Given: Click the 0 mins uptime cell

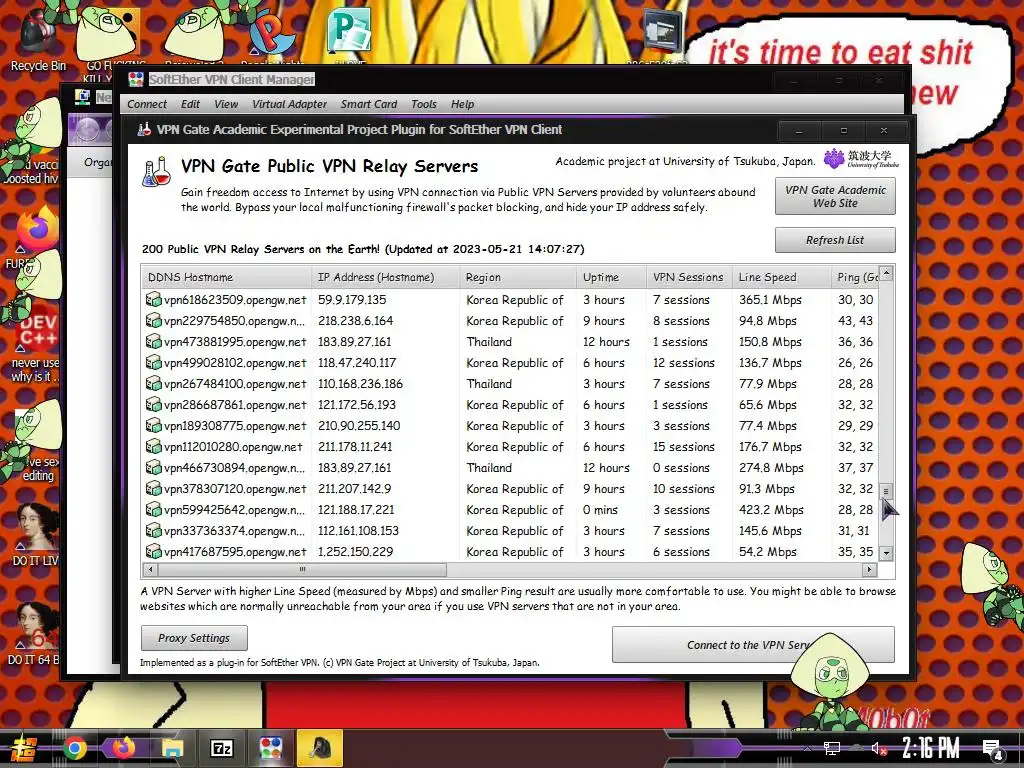Looking at the screenshot, I should point(600,509).
